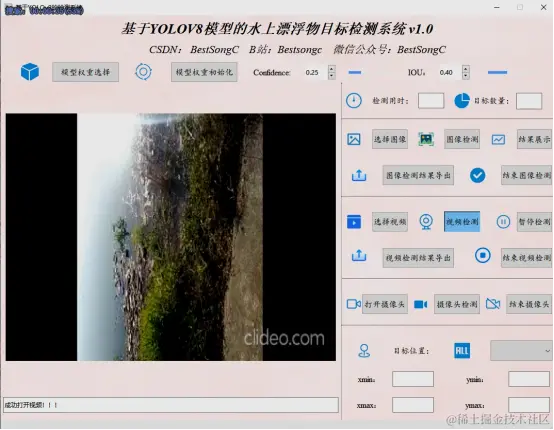Click the chart icon beside 结果展示
This screenshot has height=430, width=554.
click(x=498, y=140)
